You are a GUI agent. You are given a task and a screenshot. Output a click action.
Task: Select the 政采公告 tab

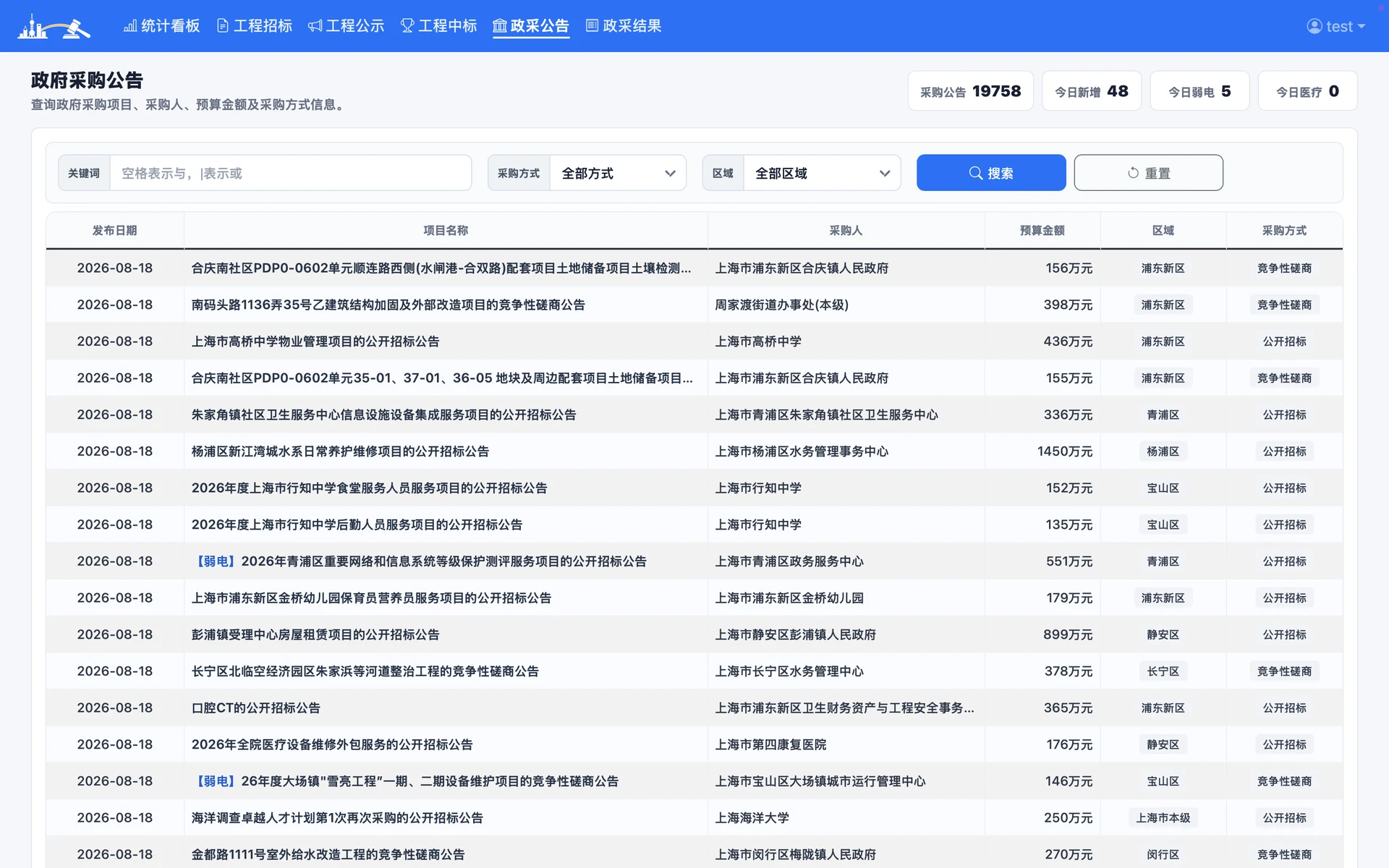pyautogui.click(x=531, y=26)
